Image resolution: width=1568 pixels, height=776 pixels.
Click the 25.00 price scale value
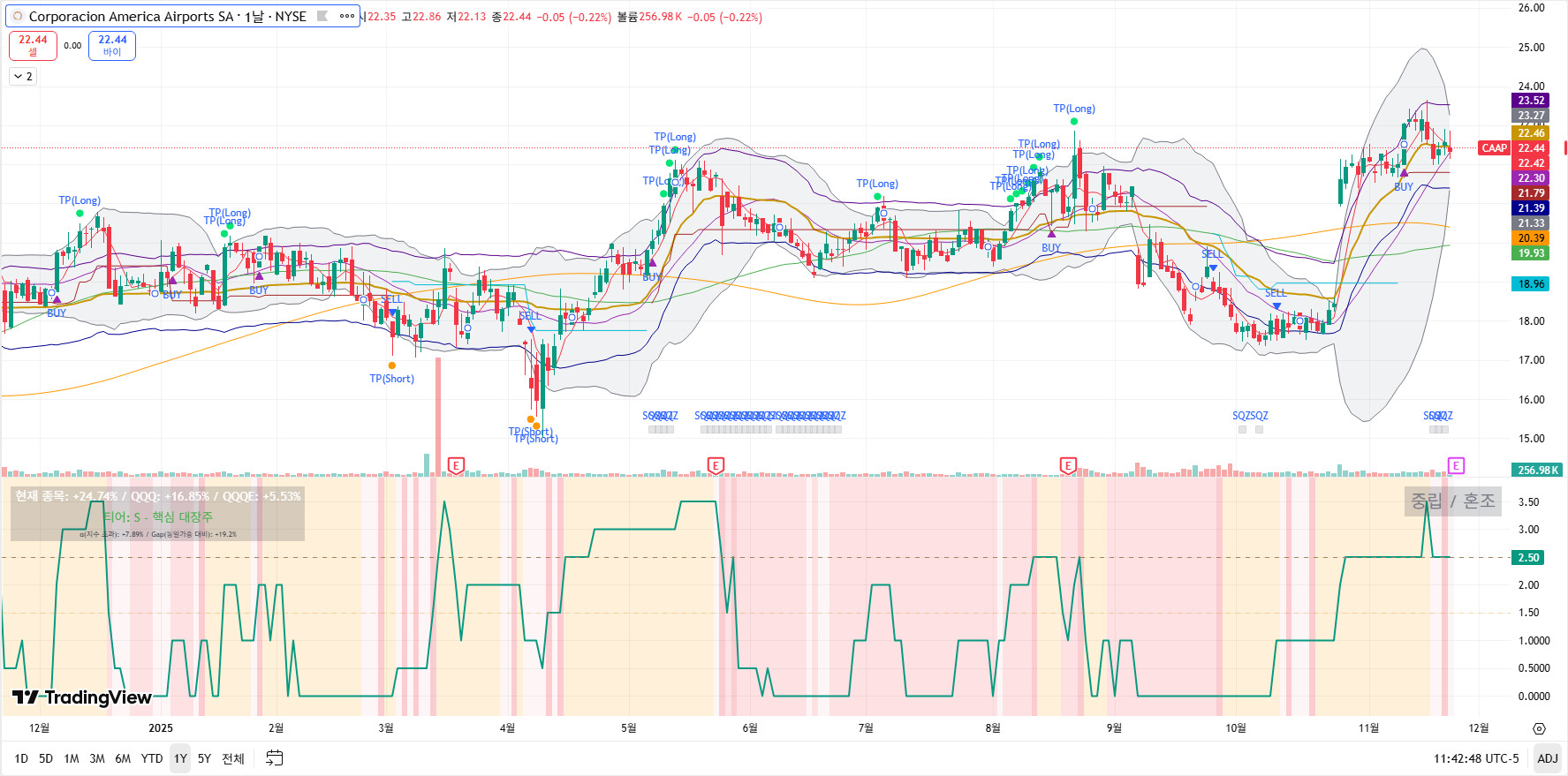[1531, 48]
